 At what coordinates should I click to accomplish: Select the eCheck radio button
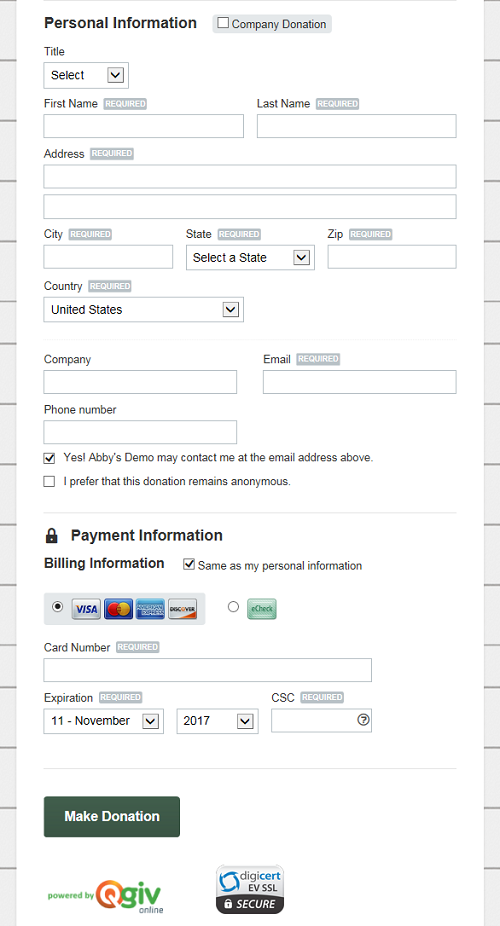pyautogui.click(x=233, y=607)
